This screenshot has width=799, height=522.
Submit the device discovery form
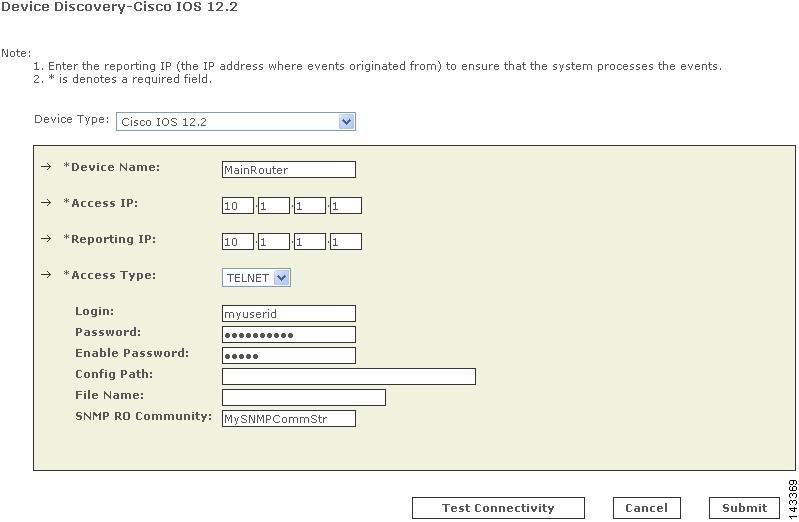(x=744, y=508)
